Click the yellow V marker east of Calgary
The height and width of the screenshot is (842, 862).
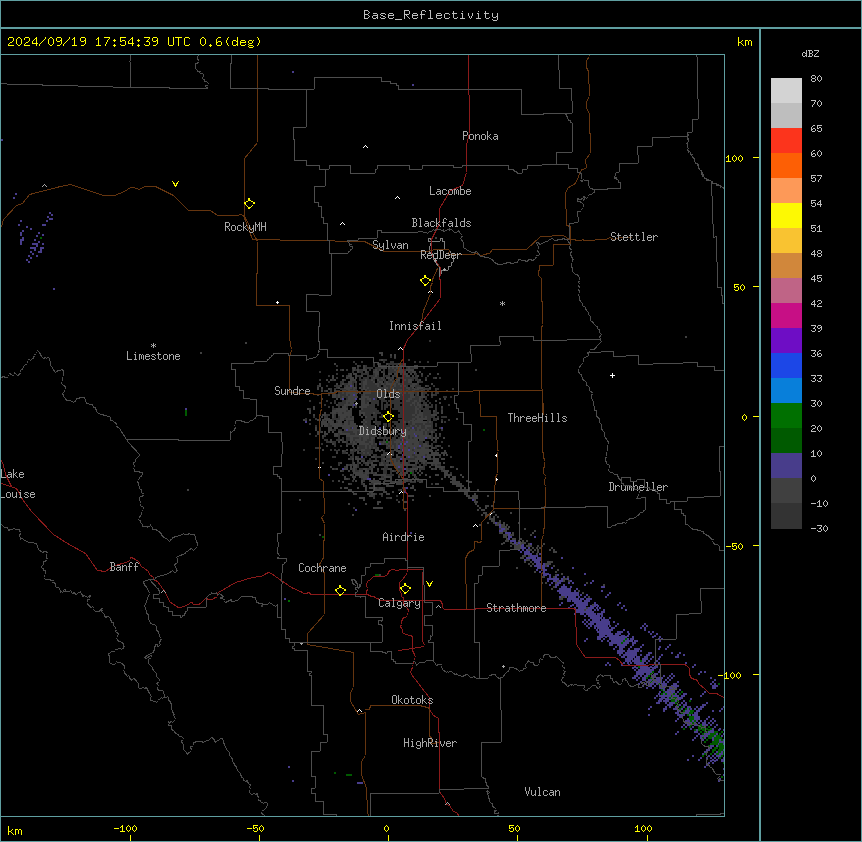coord(429,584)
